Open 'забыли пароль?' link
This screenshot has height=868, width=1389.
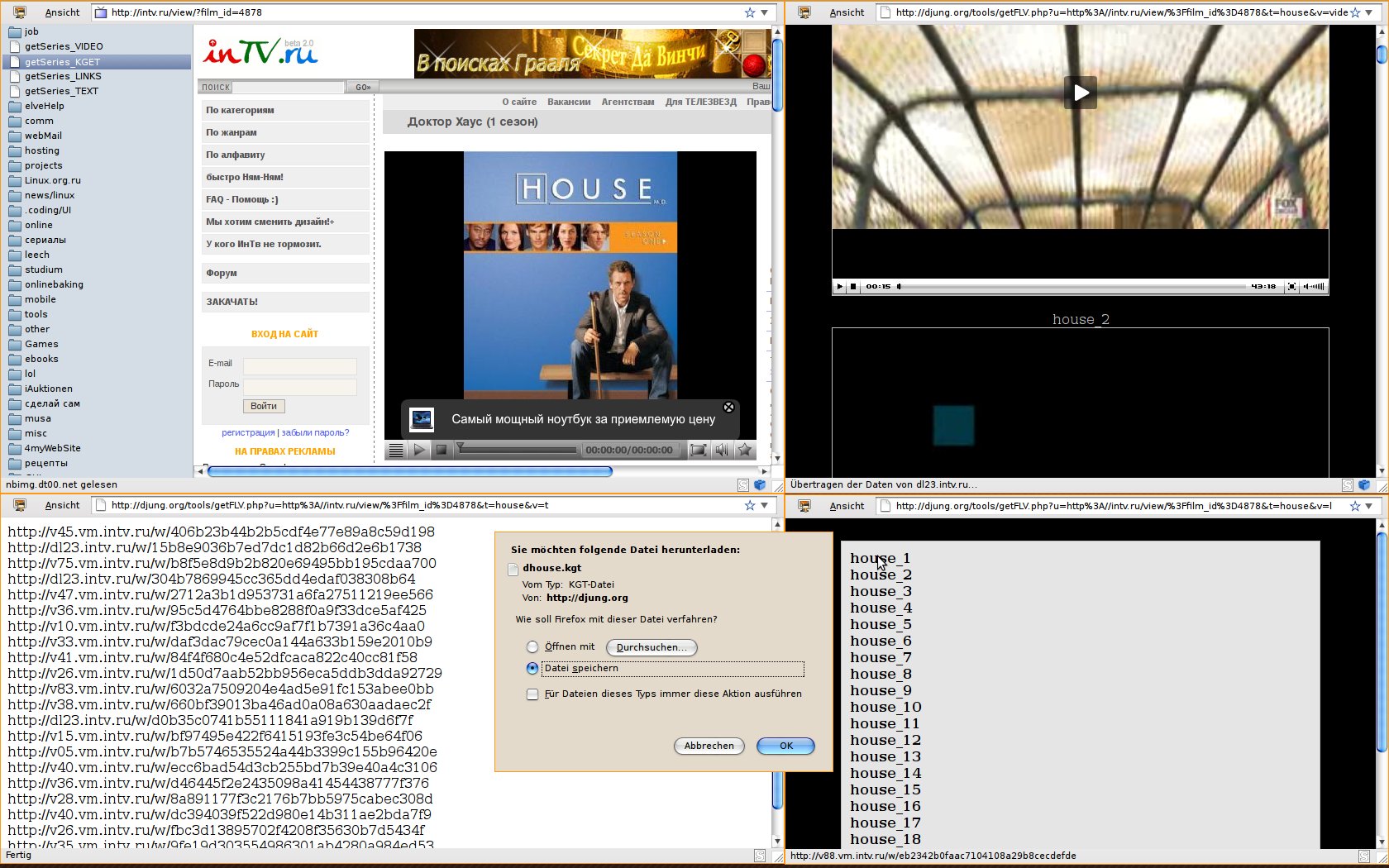(x=315, y=432)
